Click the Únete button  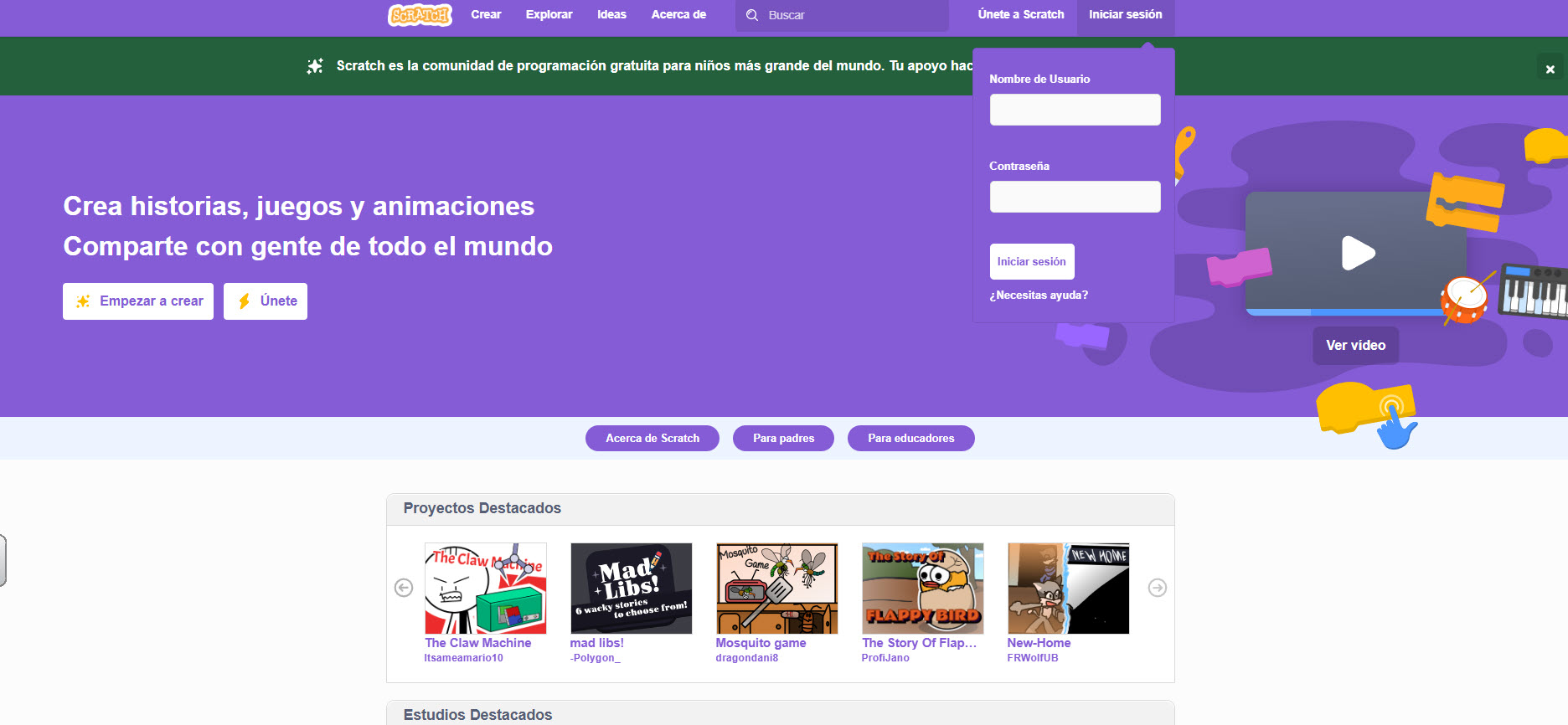[266, 301]
